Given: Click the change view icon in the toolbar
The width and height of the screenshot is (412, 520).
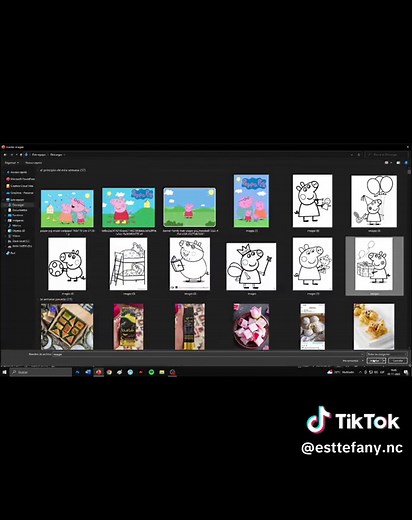Looking at the screenshot, I should [387, 163].
